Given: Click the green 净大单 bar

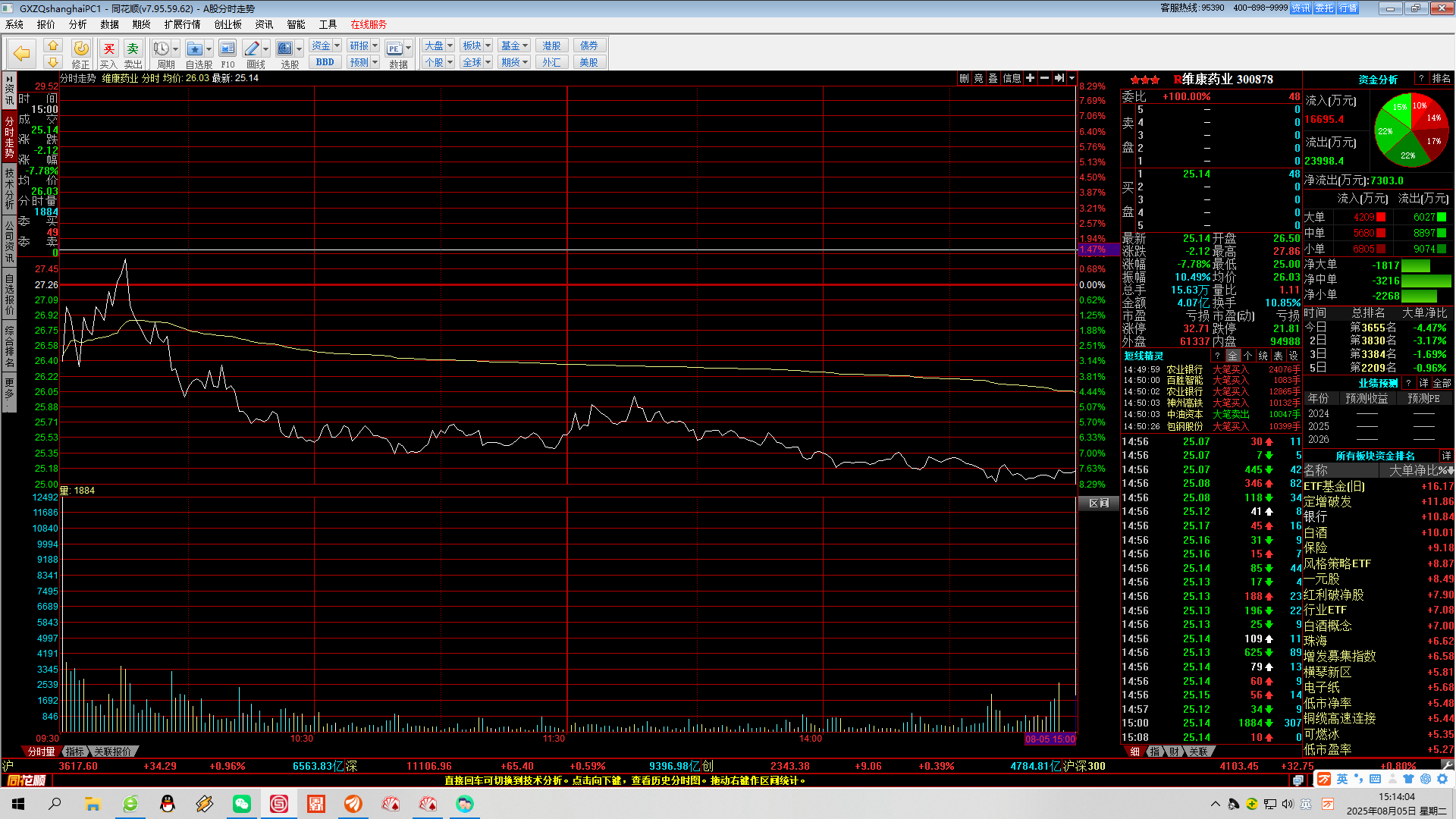Looking at the screenshot, I should tap(1416, 265).
